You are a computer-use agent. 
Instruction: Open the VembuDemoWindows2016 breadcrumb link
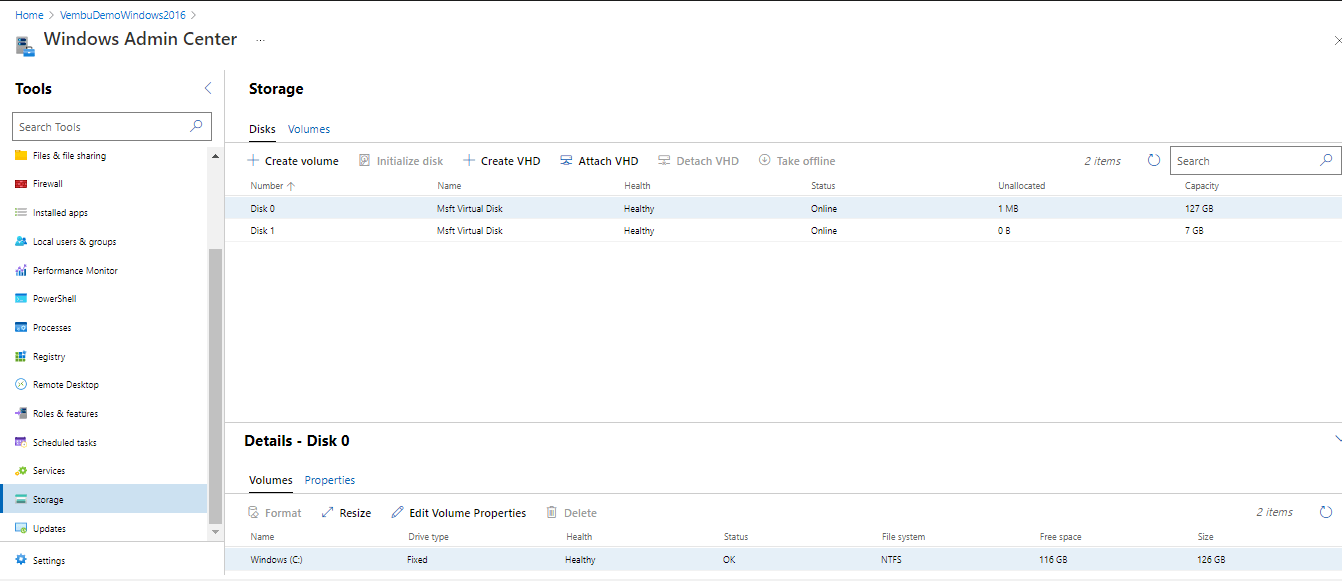point(123,15)
